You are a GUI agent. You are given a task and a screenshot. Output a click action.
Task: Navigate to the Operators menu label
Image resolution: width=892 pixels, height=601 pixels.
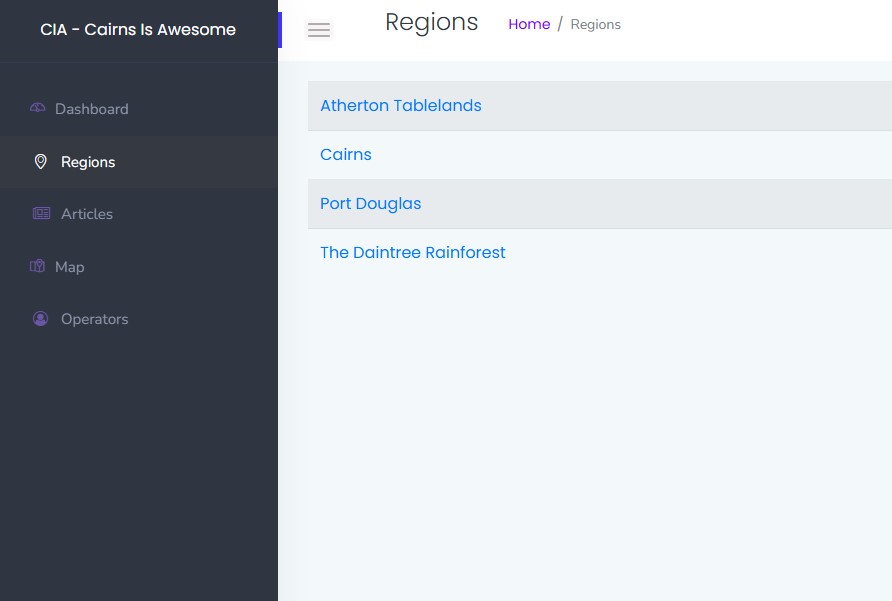95,319
